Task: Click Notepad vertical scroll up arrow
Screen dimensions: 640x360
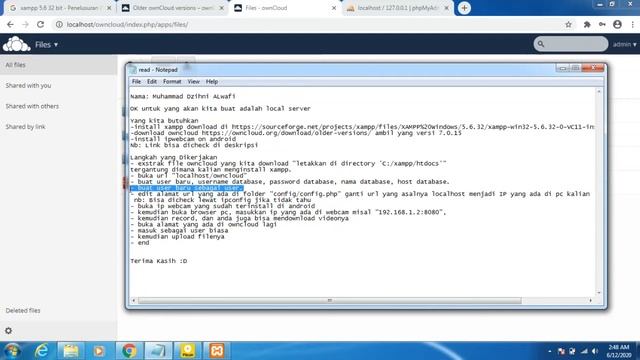Action: point(599,92)
